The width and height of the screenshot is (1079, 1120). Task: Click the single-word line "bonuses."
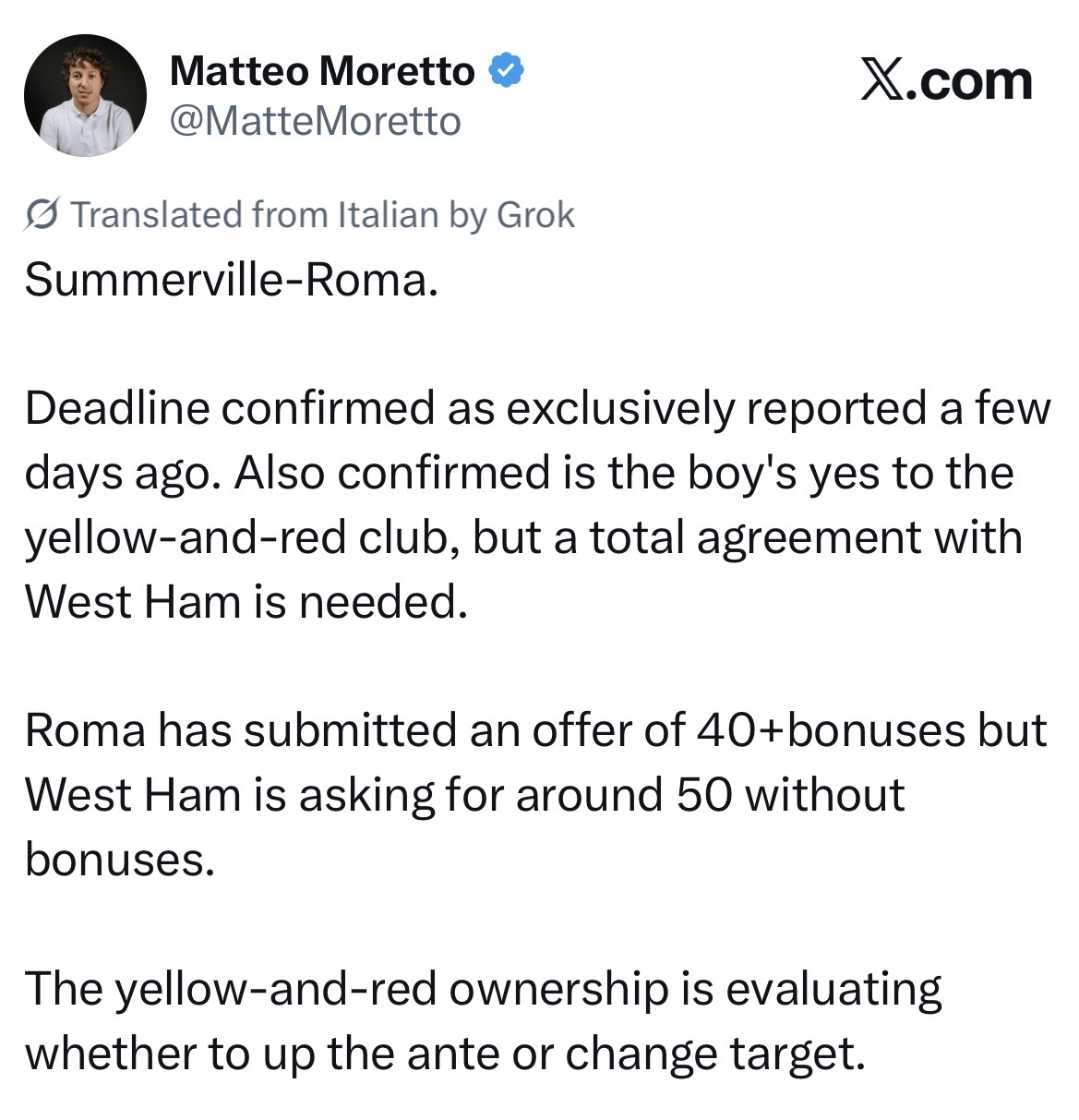119,860
